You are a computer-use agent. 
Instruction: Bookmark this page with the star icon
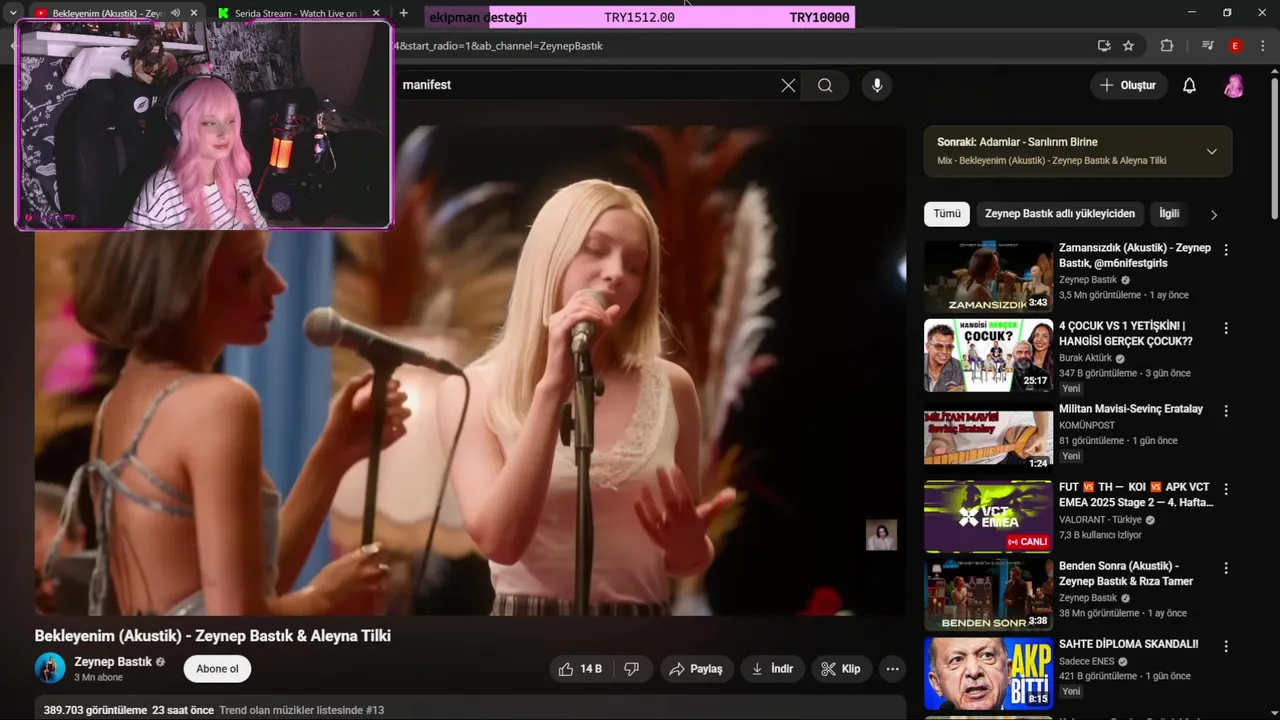pos(1128,46)
